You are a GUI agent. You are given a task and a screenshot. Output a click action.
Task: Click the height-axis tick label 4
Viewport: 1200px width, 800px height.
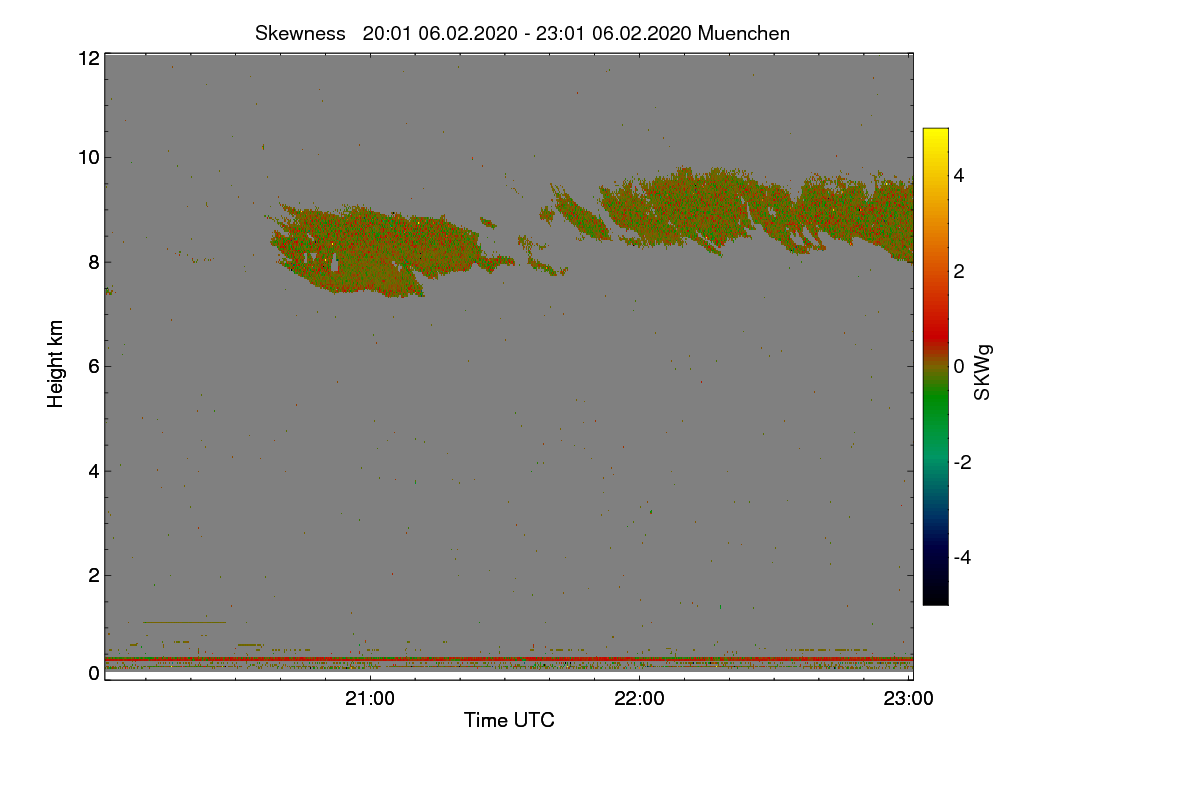[x=94, y=470]
